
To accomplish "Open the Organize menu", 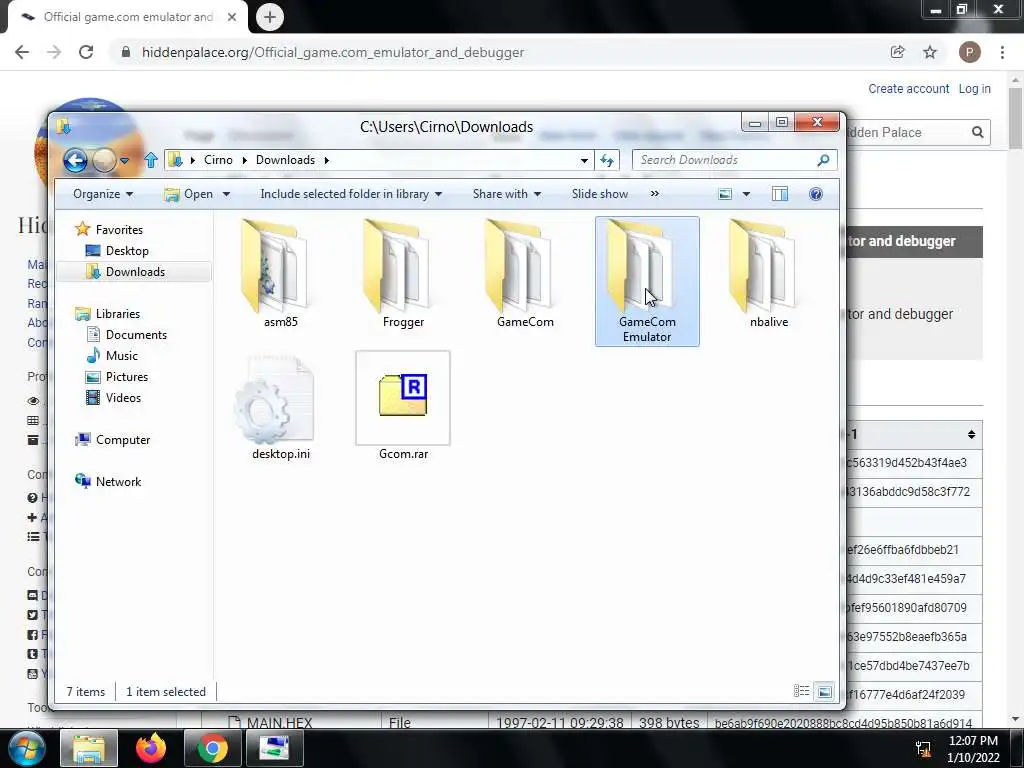I will 103,194.
